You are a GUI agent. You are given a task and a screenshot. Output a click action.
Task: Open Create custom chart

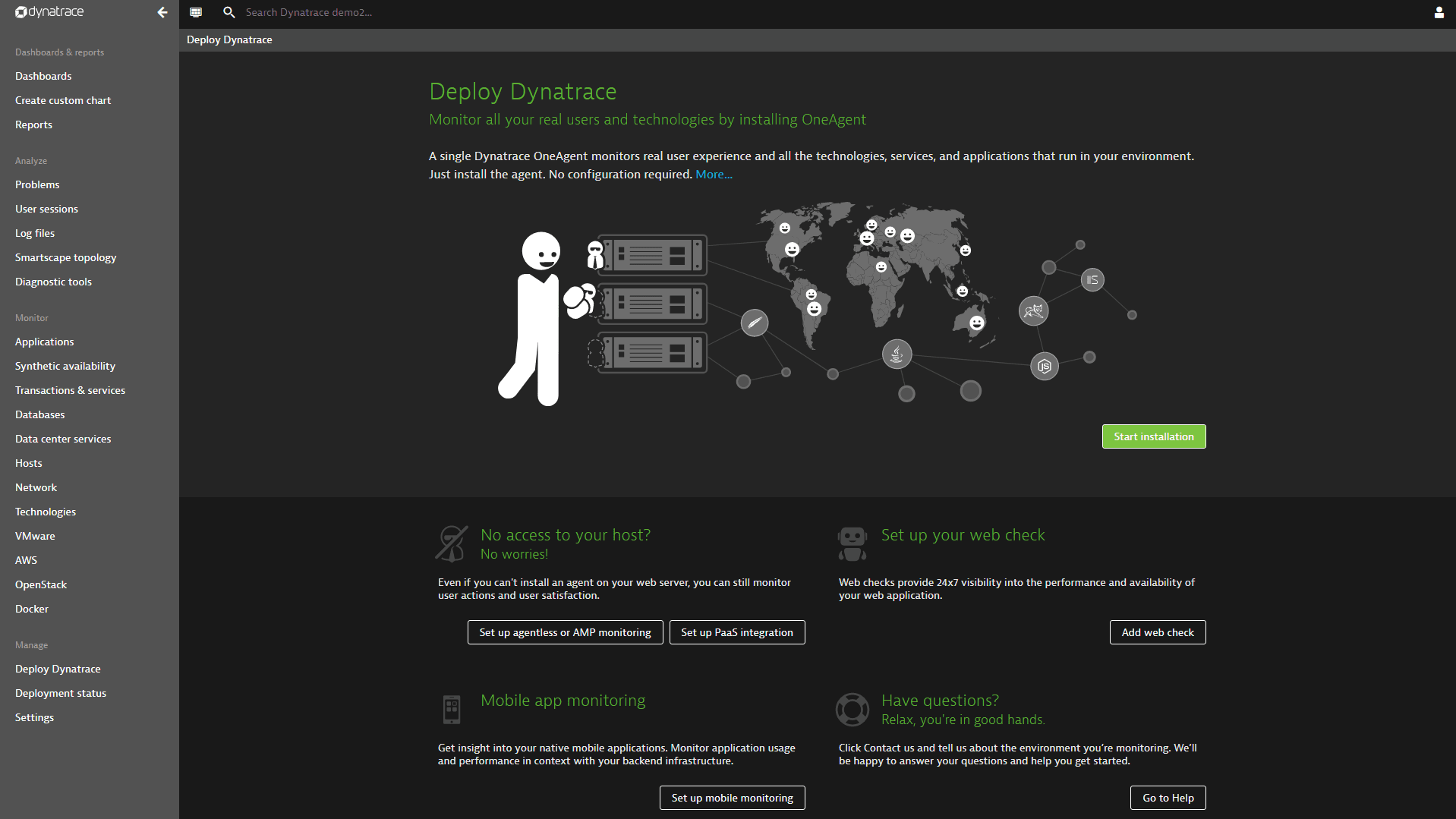click(63, 100)
